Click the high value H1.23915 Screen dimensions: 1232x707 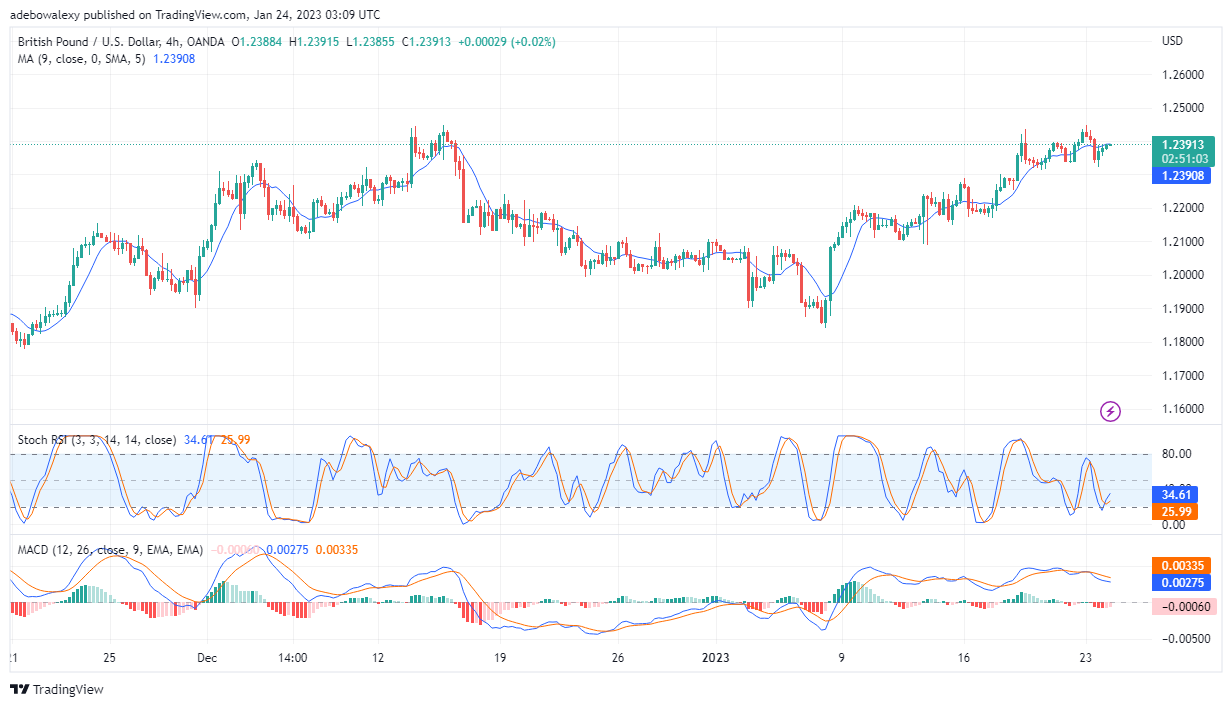tap(314, 42)
